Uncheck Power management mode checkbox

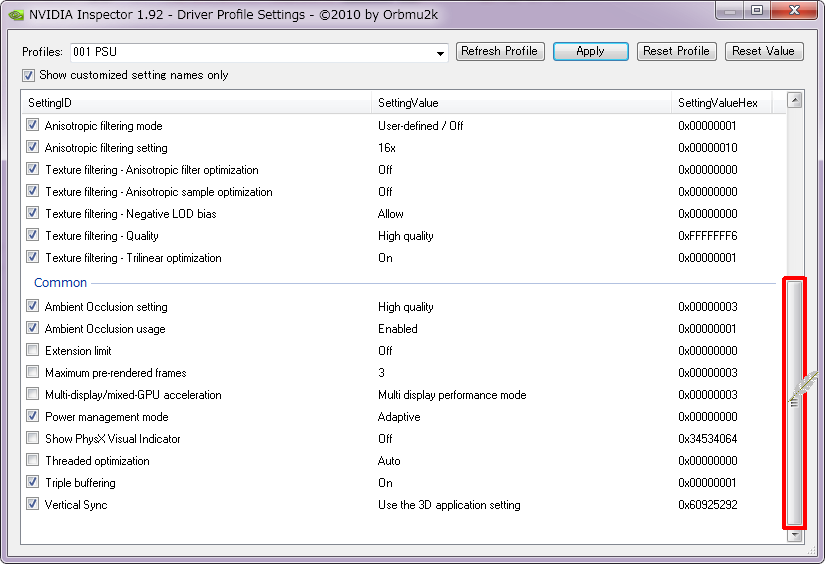click(x=33, y=416)
